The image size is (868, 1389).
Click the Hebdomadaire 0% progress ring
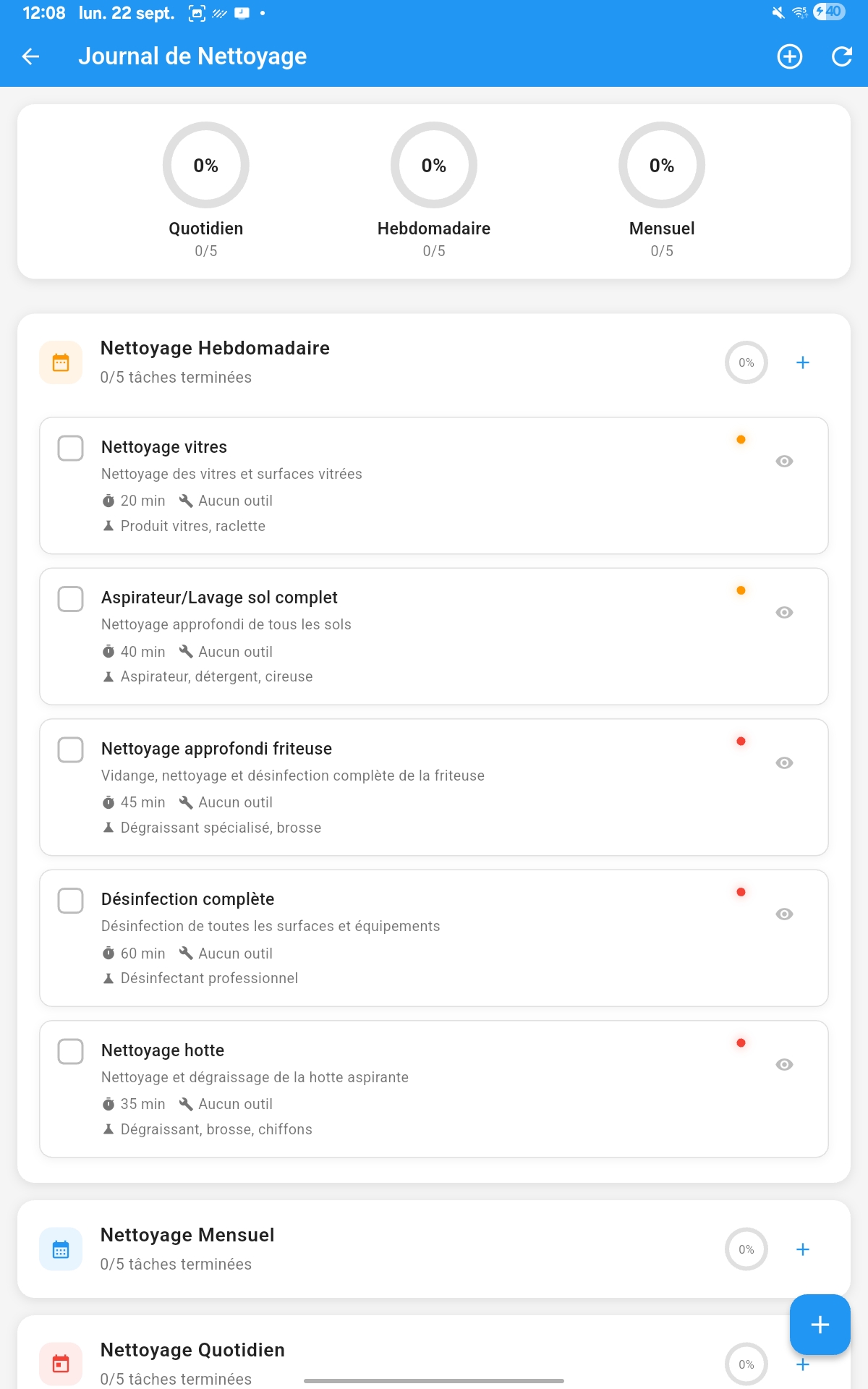pyautogui.click(x=434, y=166)
